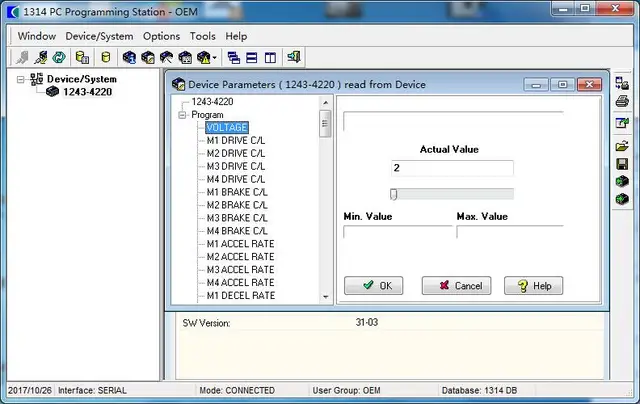Viewport: 640px width, 404px height.
Task: Select the M4 ACCEL RATE parameter
Action: 240,282
